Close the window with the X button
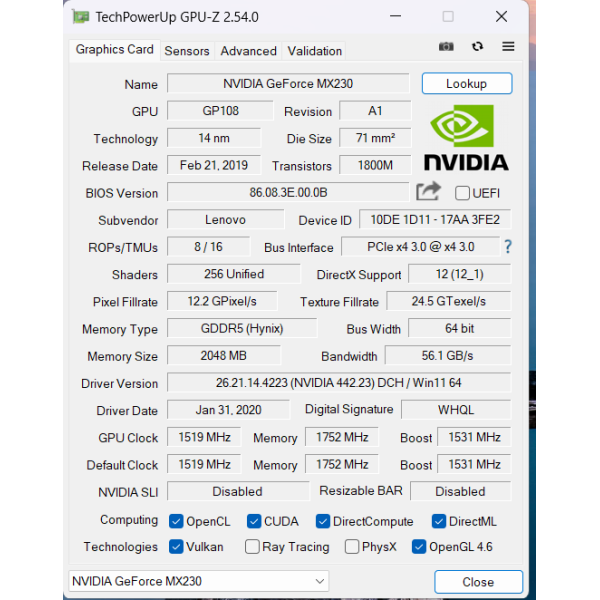600x600 pixels. (x=501, y=16)
